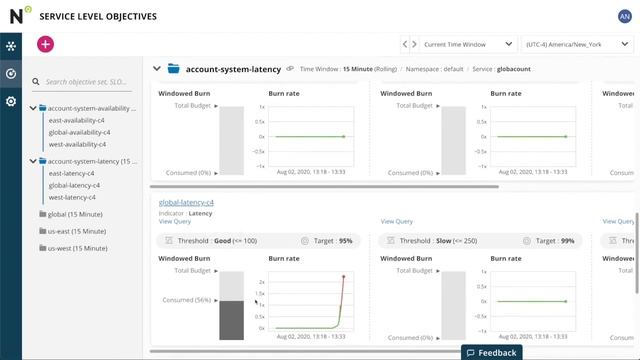This screenshot has height=360, width=640.
Task: Select the SLO gauge sidebar icon
Action: click(11, 73)
